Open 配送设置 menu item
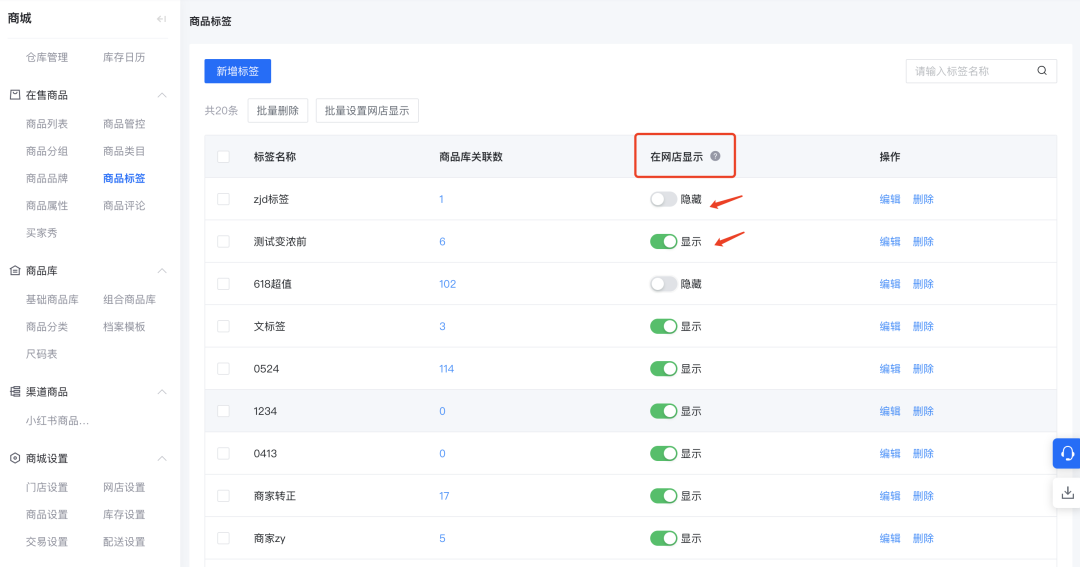 [x=124, y=542]
